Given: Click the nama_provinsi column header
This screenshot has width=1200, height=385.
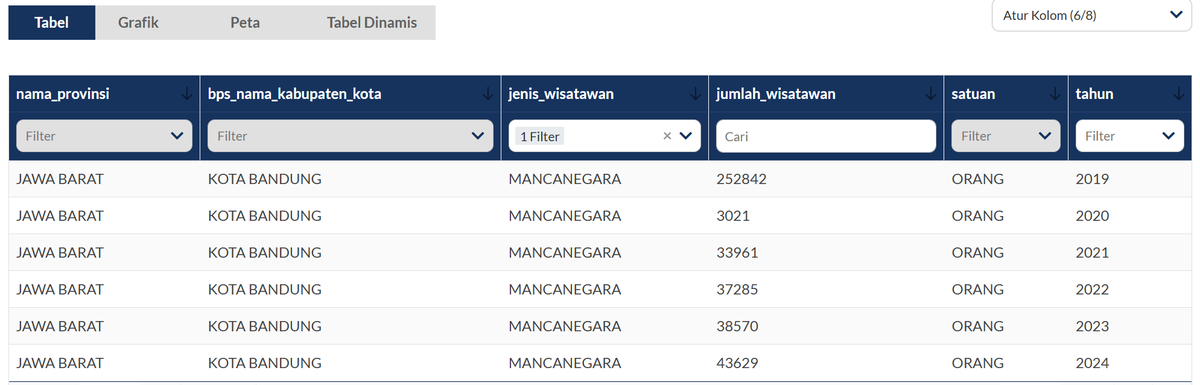Looking at the screenshot, I should pyautogui.click(x=63, y=94).
